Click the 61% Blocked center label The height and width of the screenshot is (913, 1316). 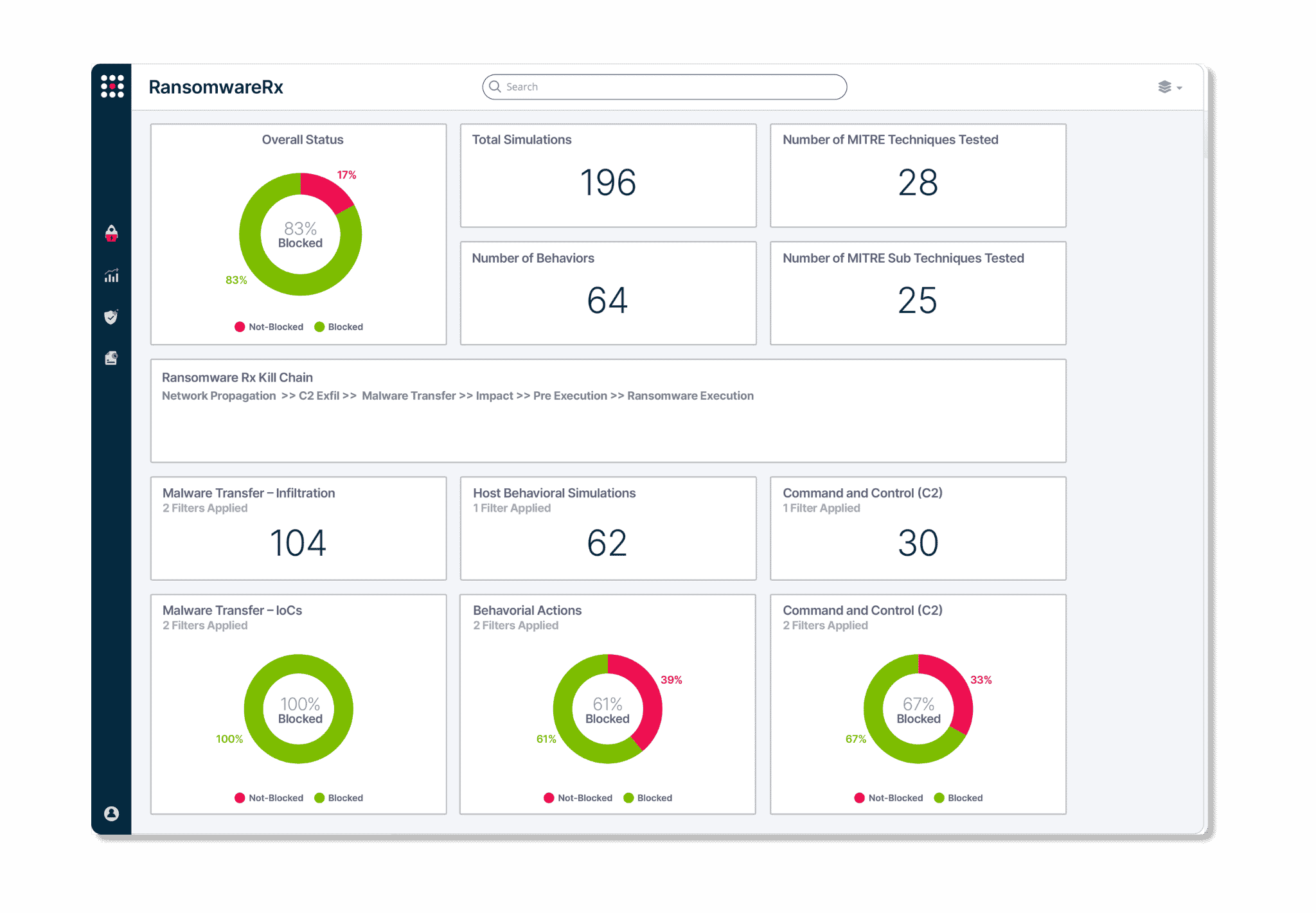point(607,711)
